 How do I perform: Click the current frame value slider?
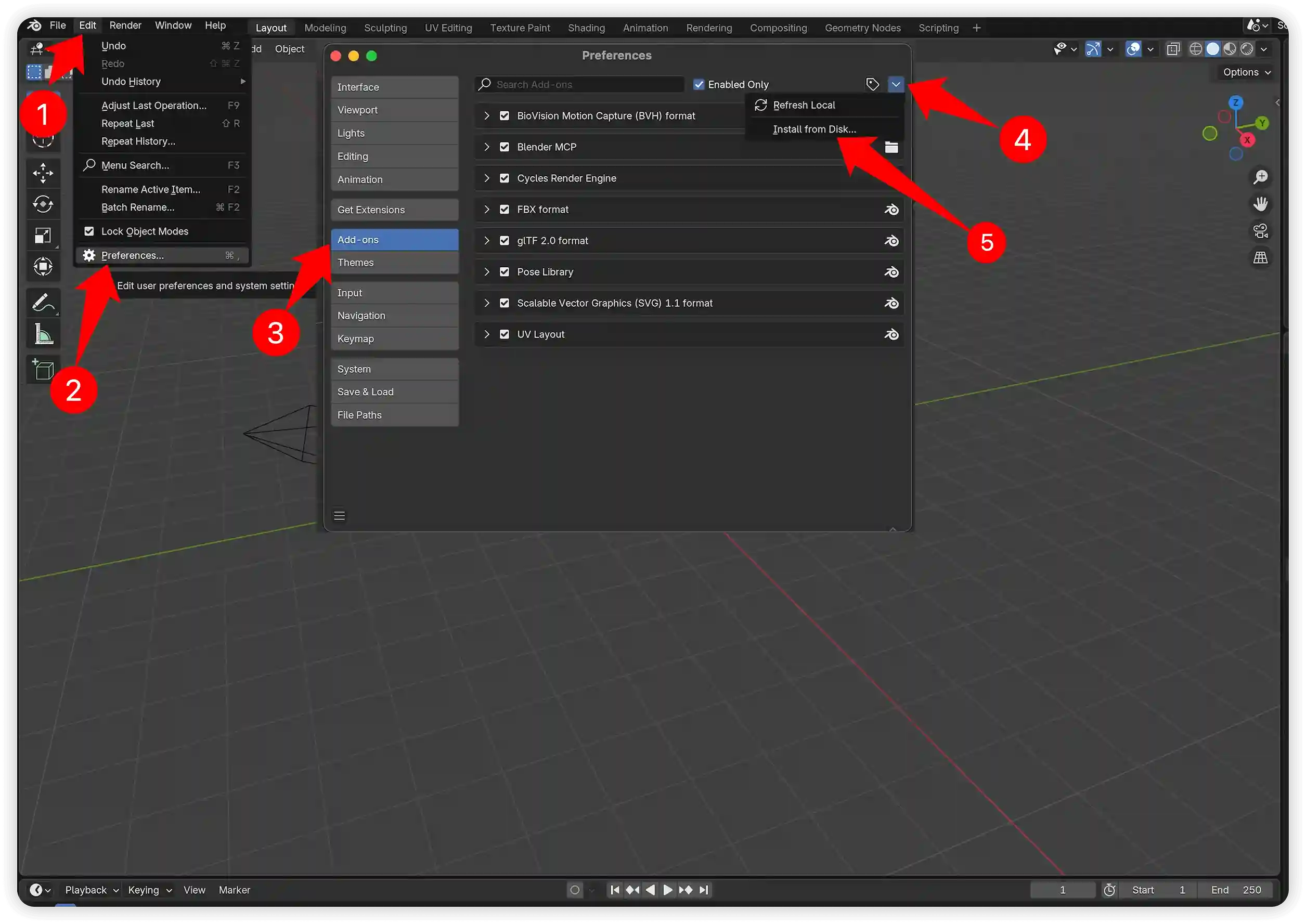coord(1062,889)
